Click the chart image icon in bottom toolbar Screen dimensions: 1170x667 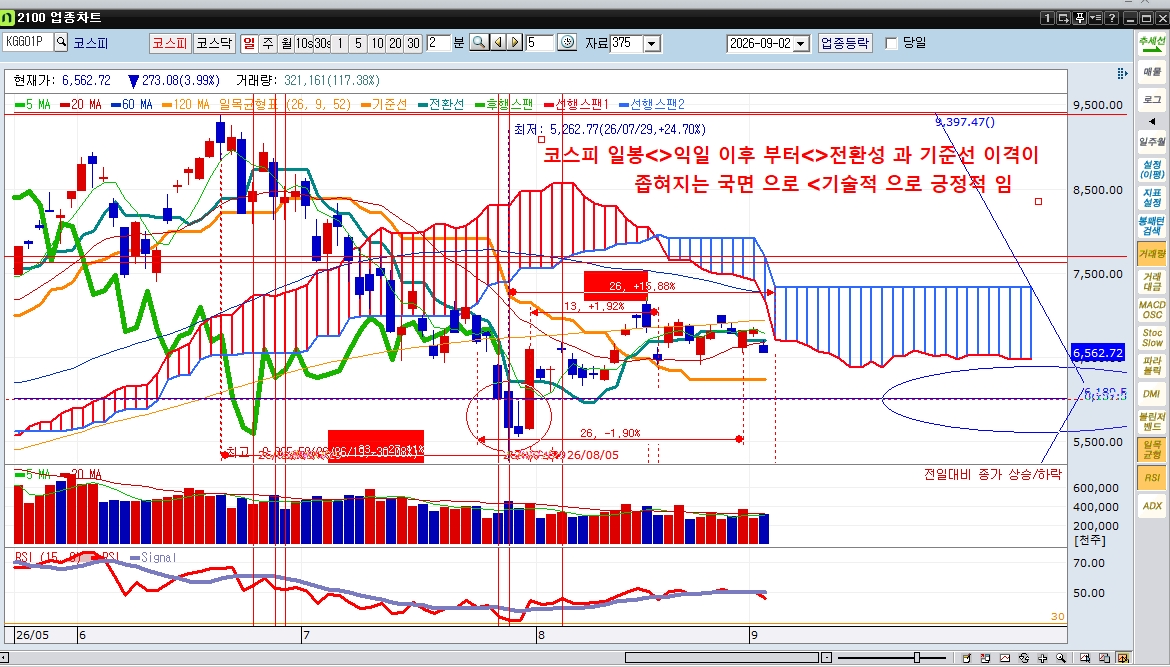point(1005,658)
